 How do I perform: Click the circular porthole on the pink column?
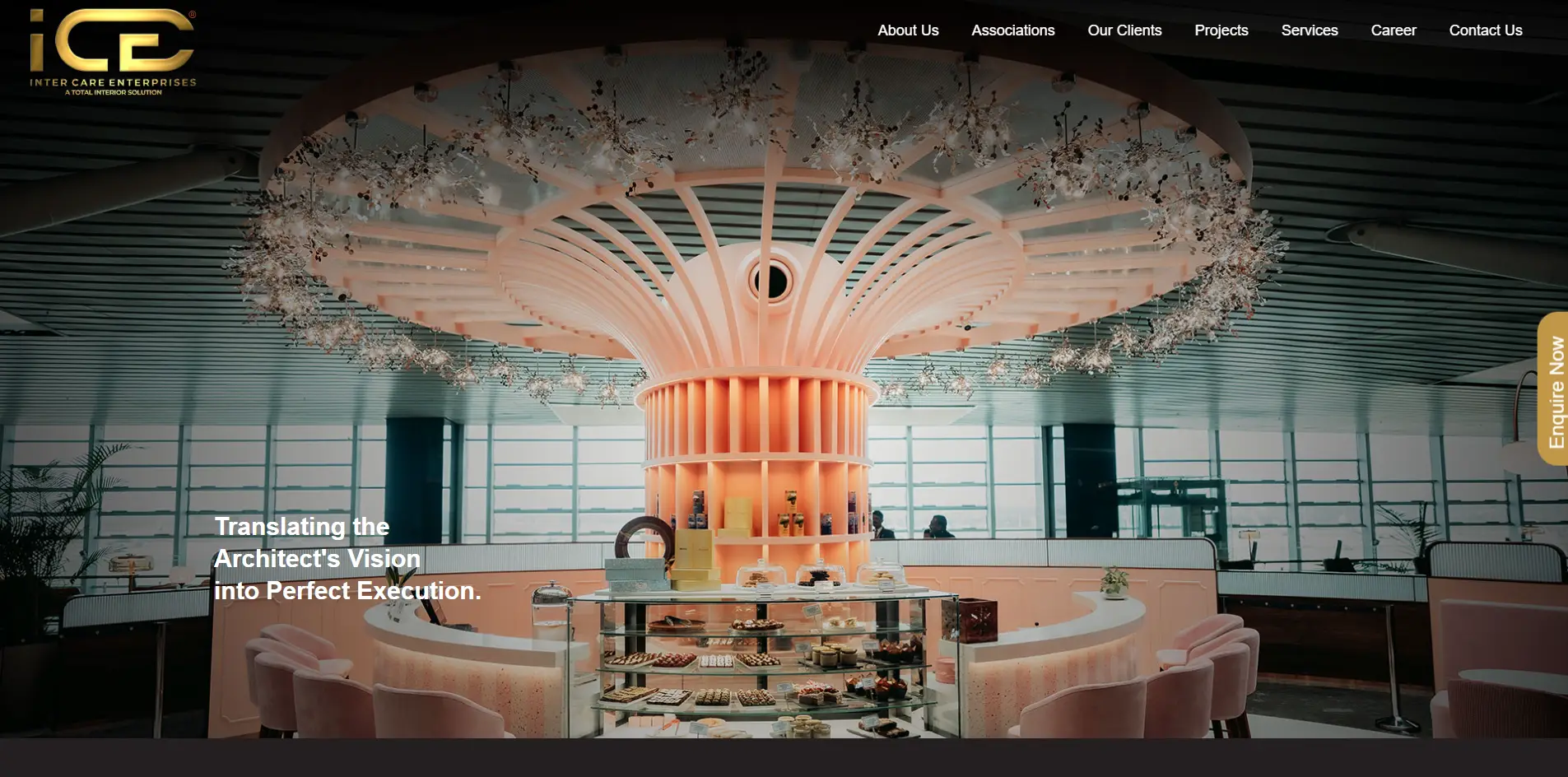click(x=770, y=281)
